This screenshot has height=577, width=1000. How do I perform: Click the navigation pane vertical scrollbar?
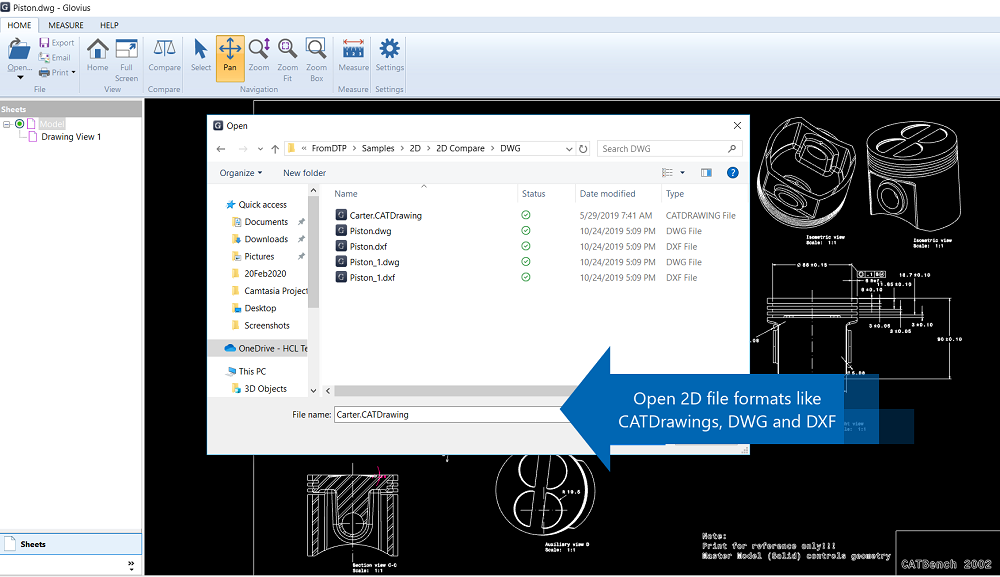point(313,252)
